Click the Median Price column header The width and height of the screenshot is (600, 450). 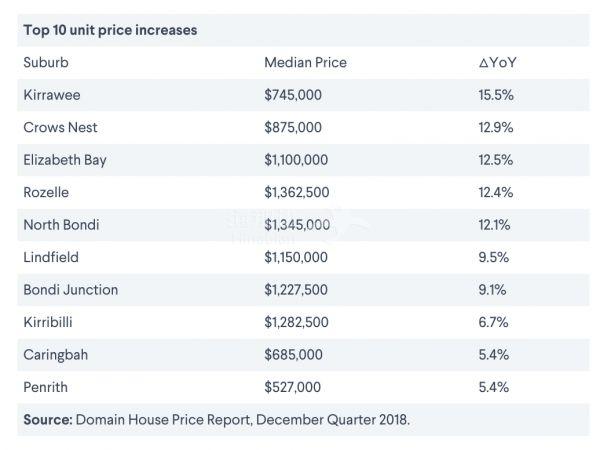305,62
